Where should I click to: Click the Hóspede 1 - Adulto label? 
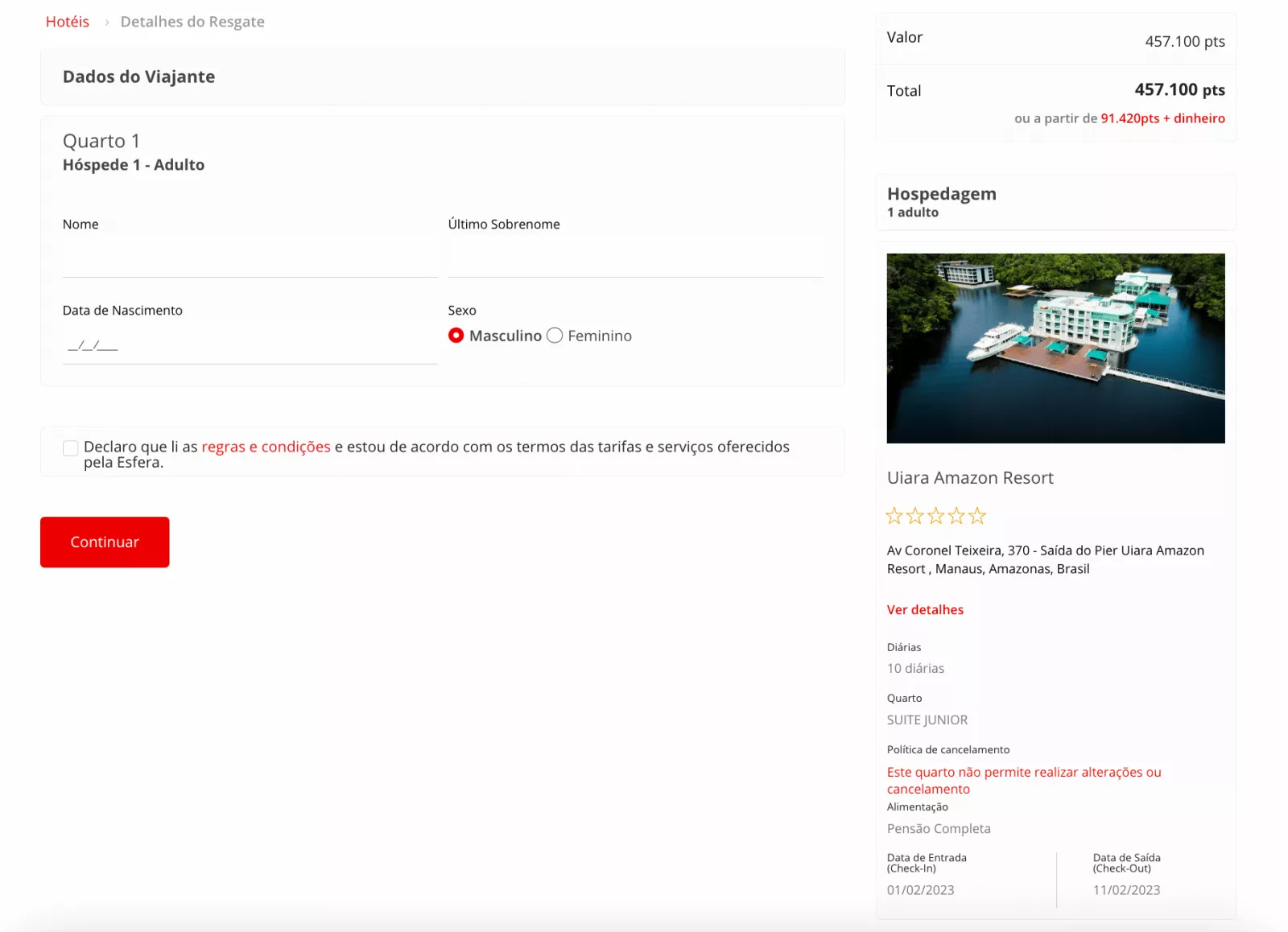[x=134, y=165]
